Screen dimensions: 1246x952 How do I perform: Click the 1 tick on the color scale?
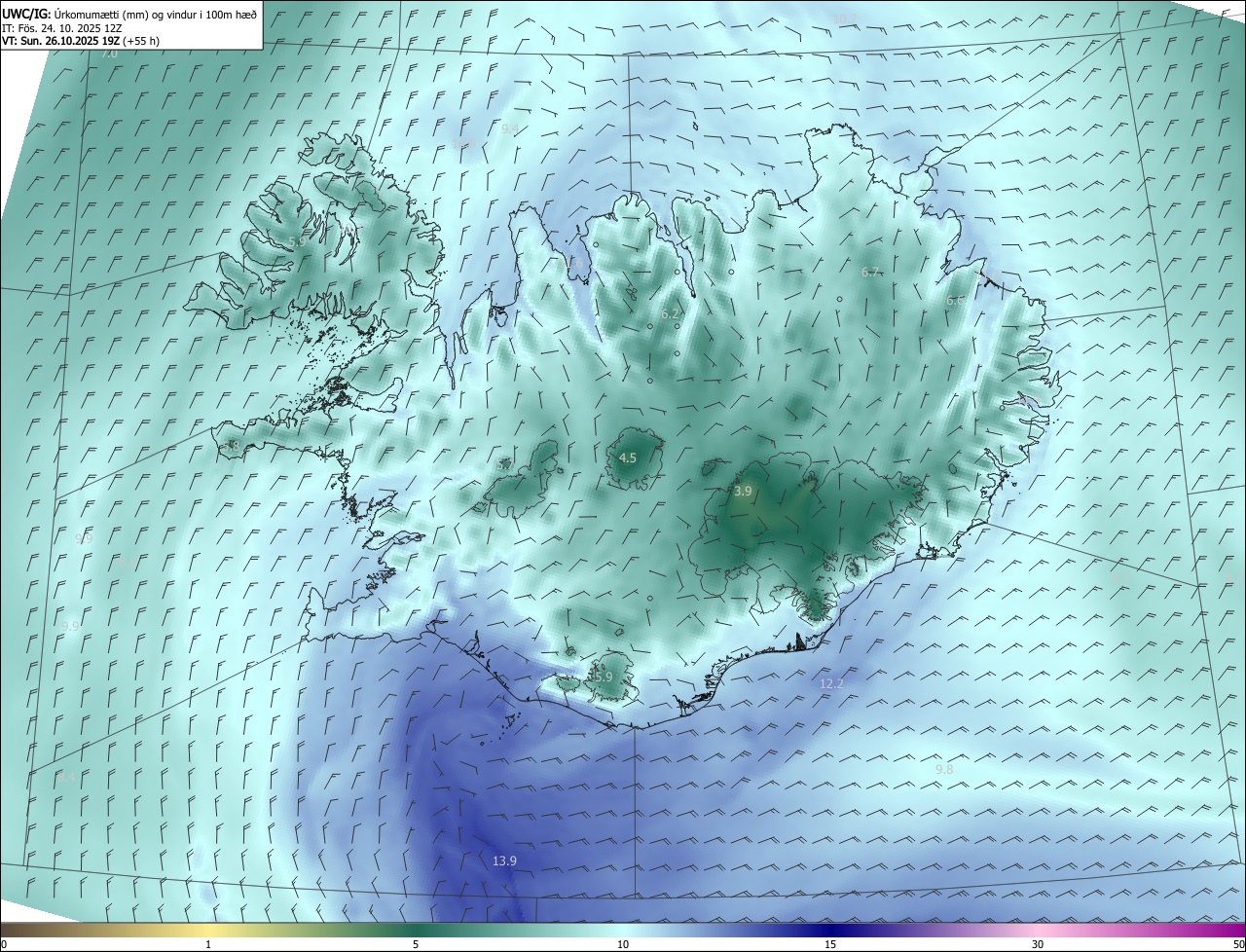pyautogui.click(x=208, y=944)
